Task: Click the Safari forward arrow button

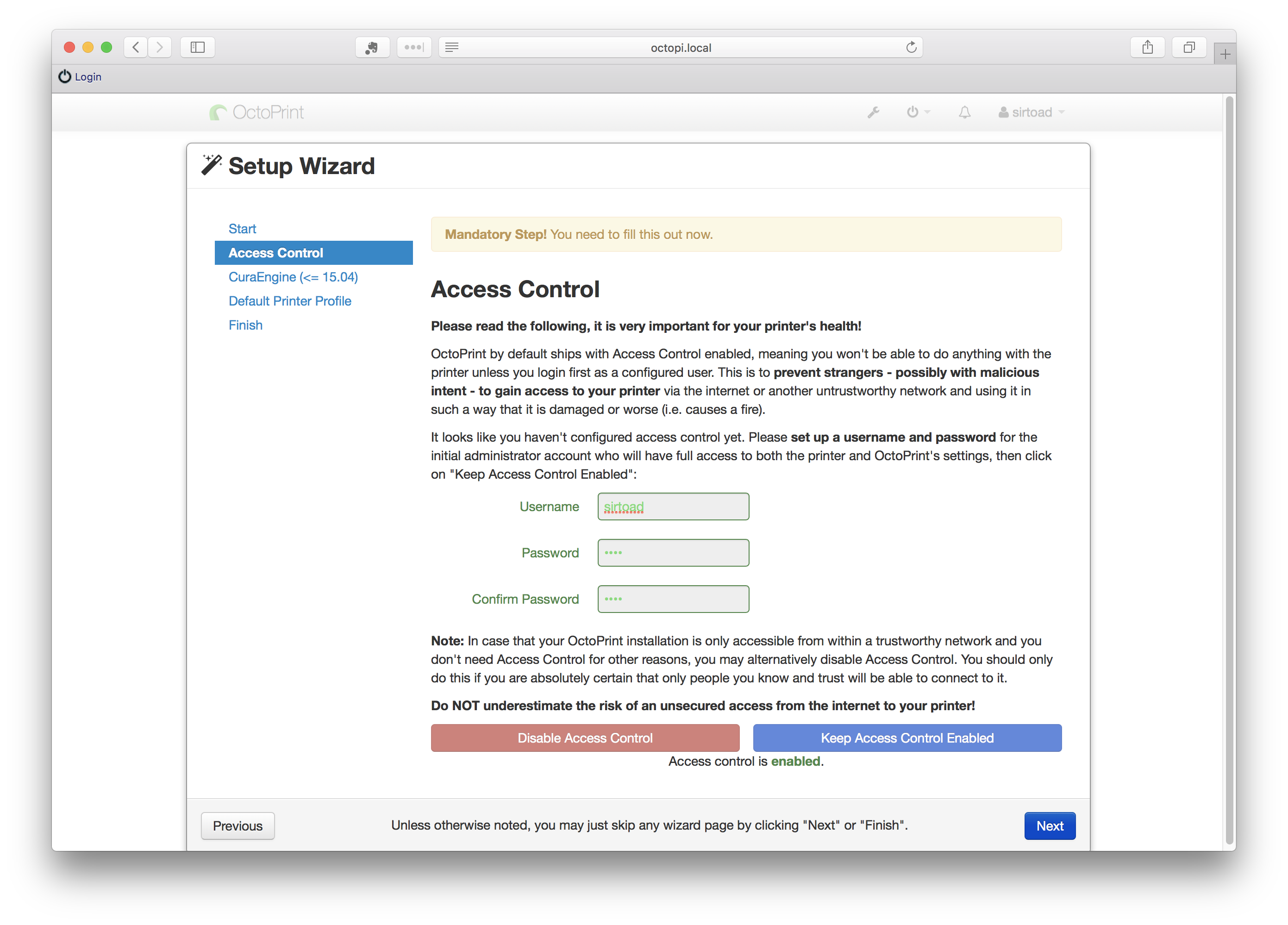Action: click(x=160, y=47)
